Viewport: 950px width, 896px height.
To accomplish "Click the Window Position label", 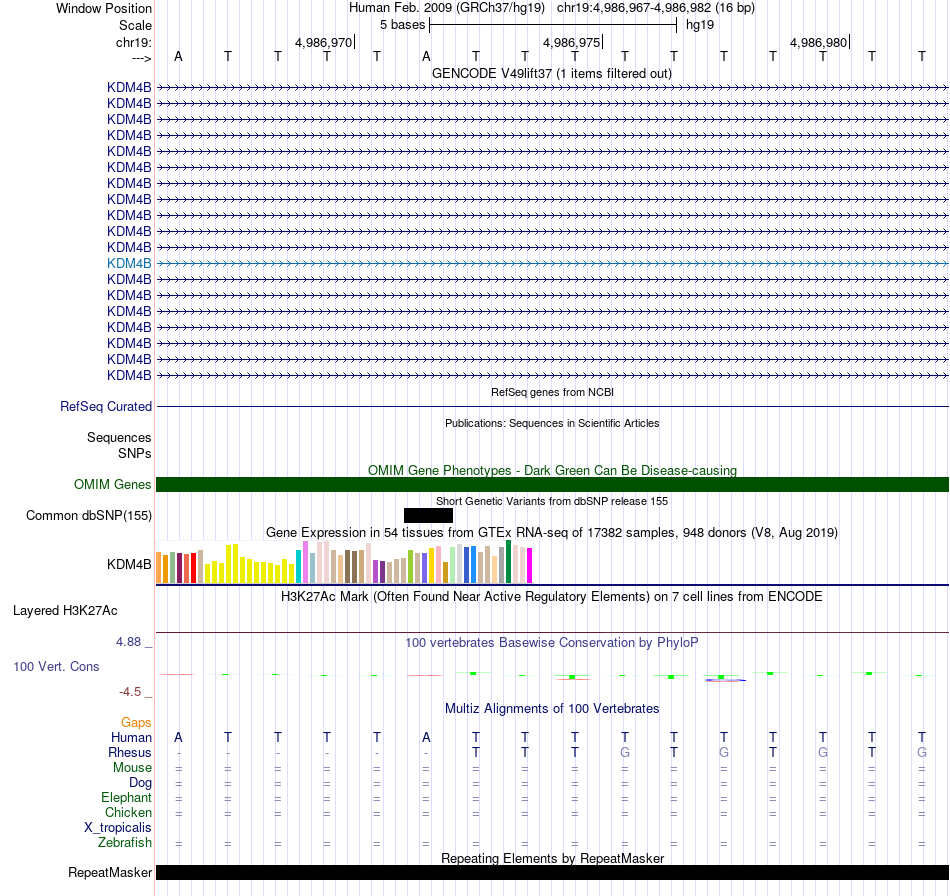I will click(104, 8).
